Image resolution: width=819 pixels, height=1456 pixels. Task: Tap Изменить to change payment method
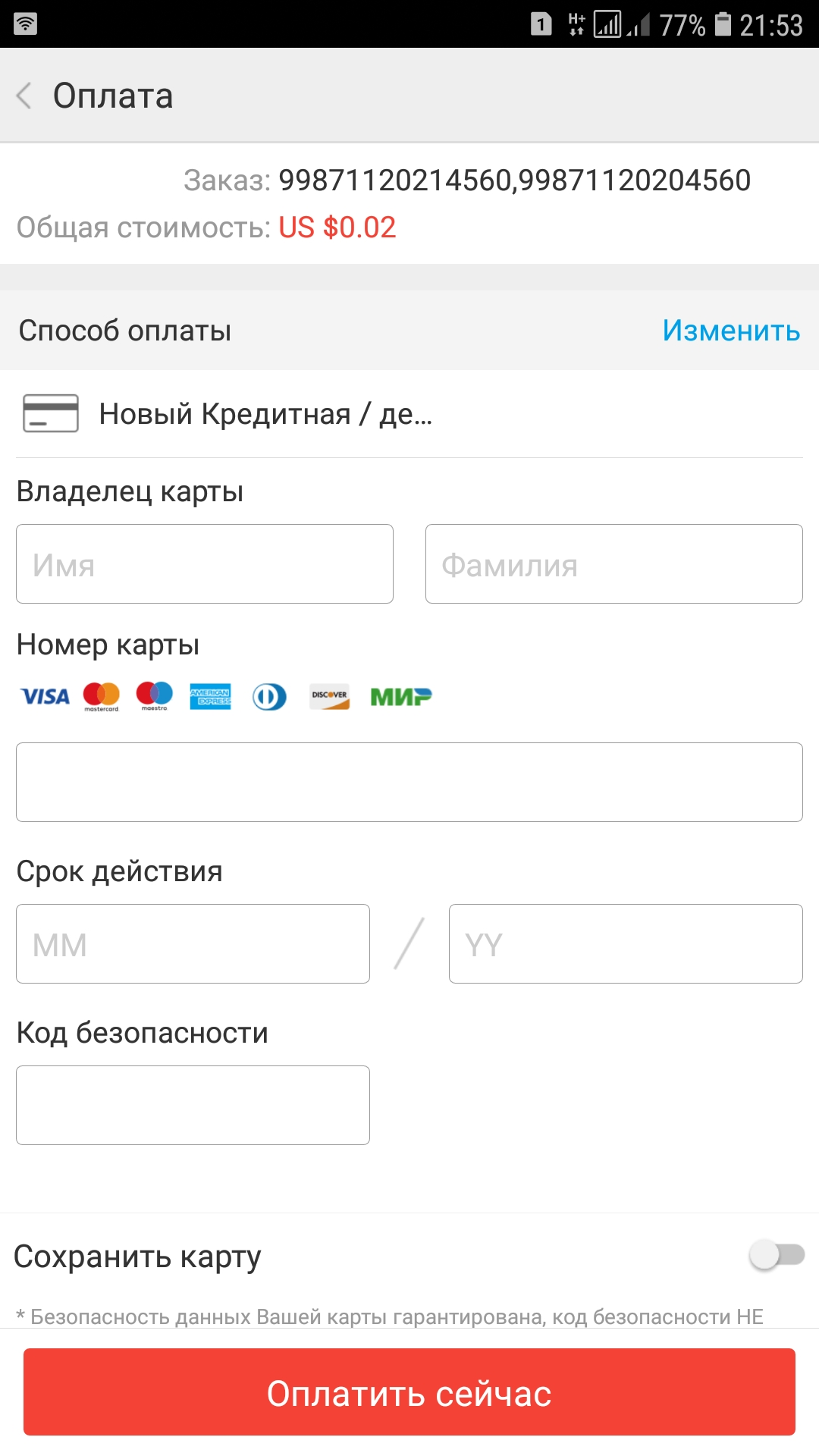click(x=731, y=331)
